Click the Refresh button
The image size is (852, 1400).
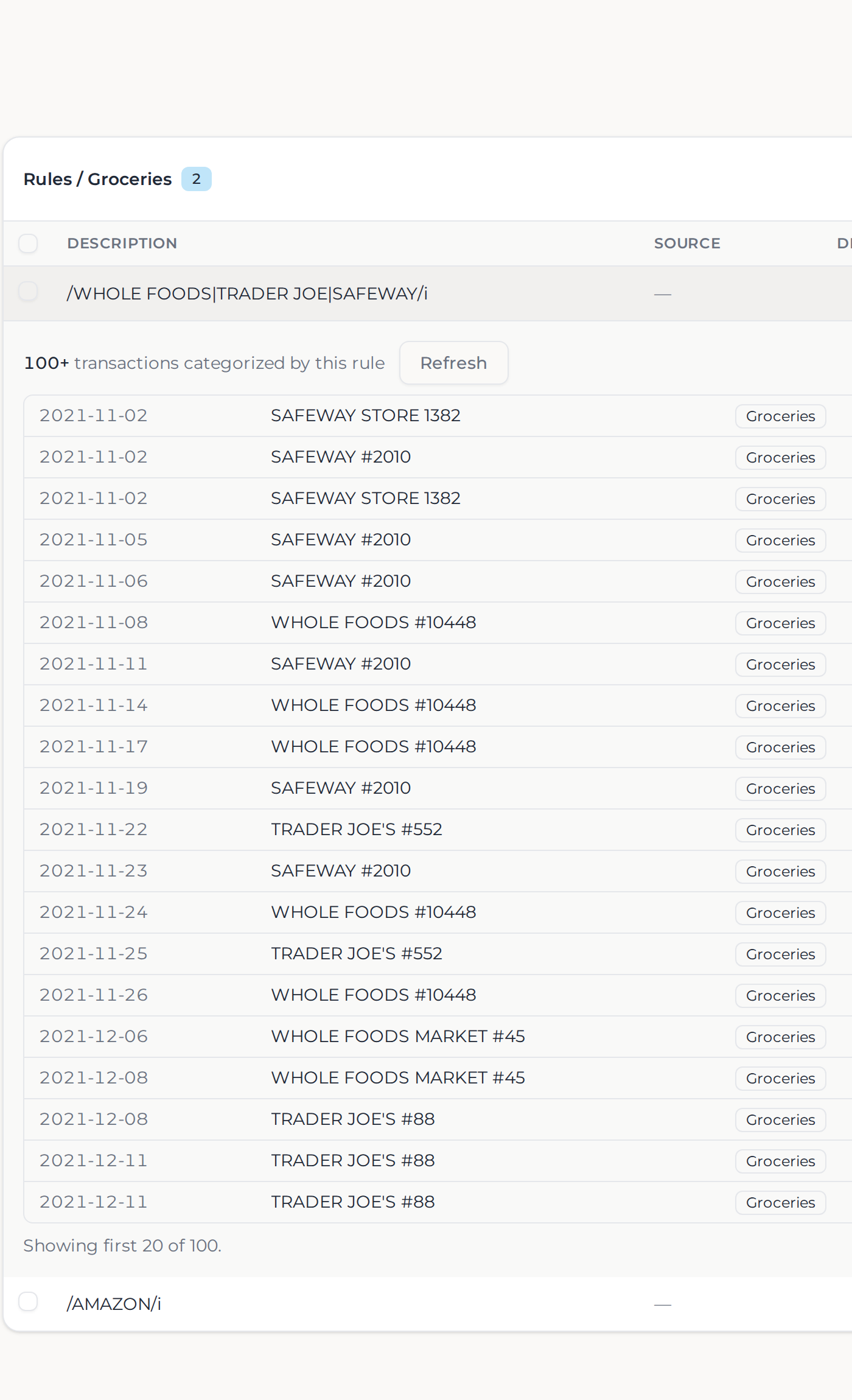453,363
